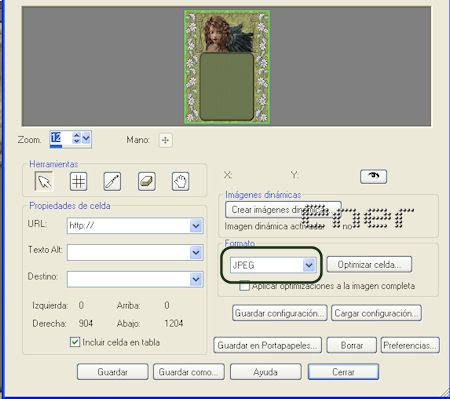Open the URL dropdown list

[x=196, y=226]
